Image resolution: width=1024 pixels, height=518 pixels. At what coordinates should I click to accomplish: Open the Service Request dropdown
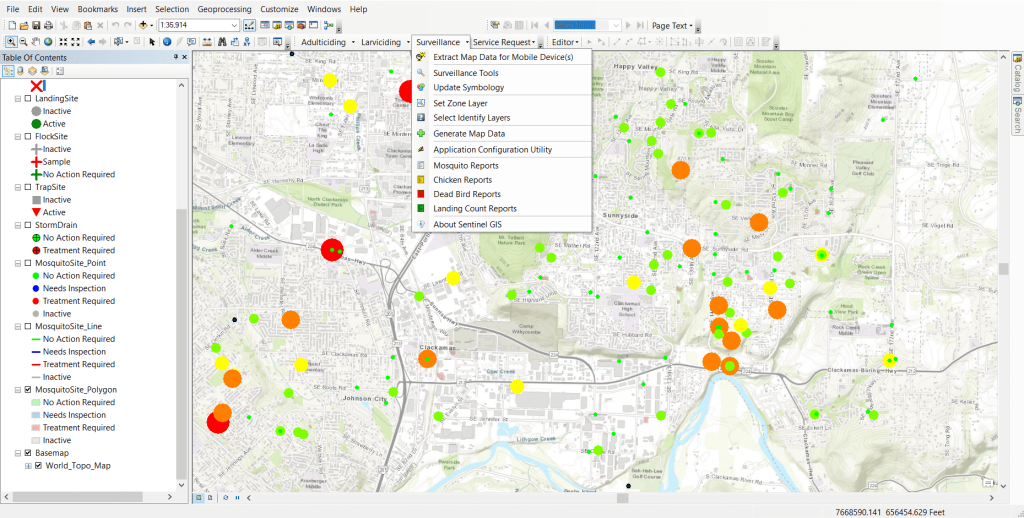504,42
